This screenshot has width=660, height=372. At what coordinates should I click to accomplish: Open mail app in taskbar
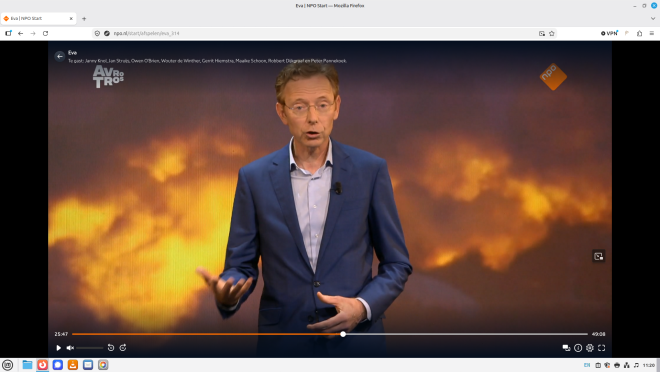(x=88, y=365)
